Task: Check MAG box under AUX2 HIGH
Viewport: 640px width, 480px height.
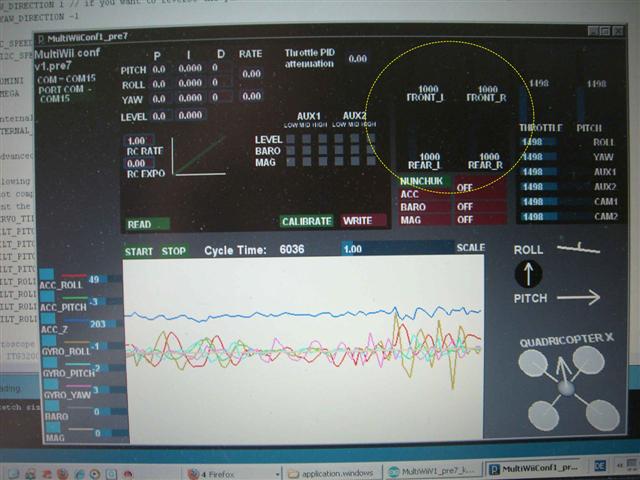Action: tap(371, 161)
